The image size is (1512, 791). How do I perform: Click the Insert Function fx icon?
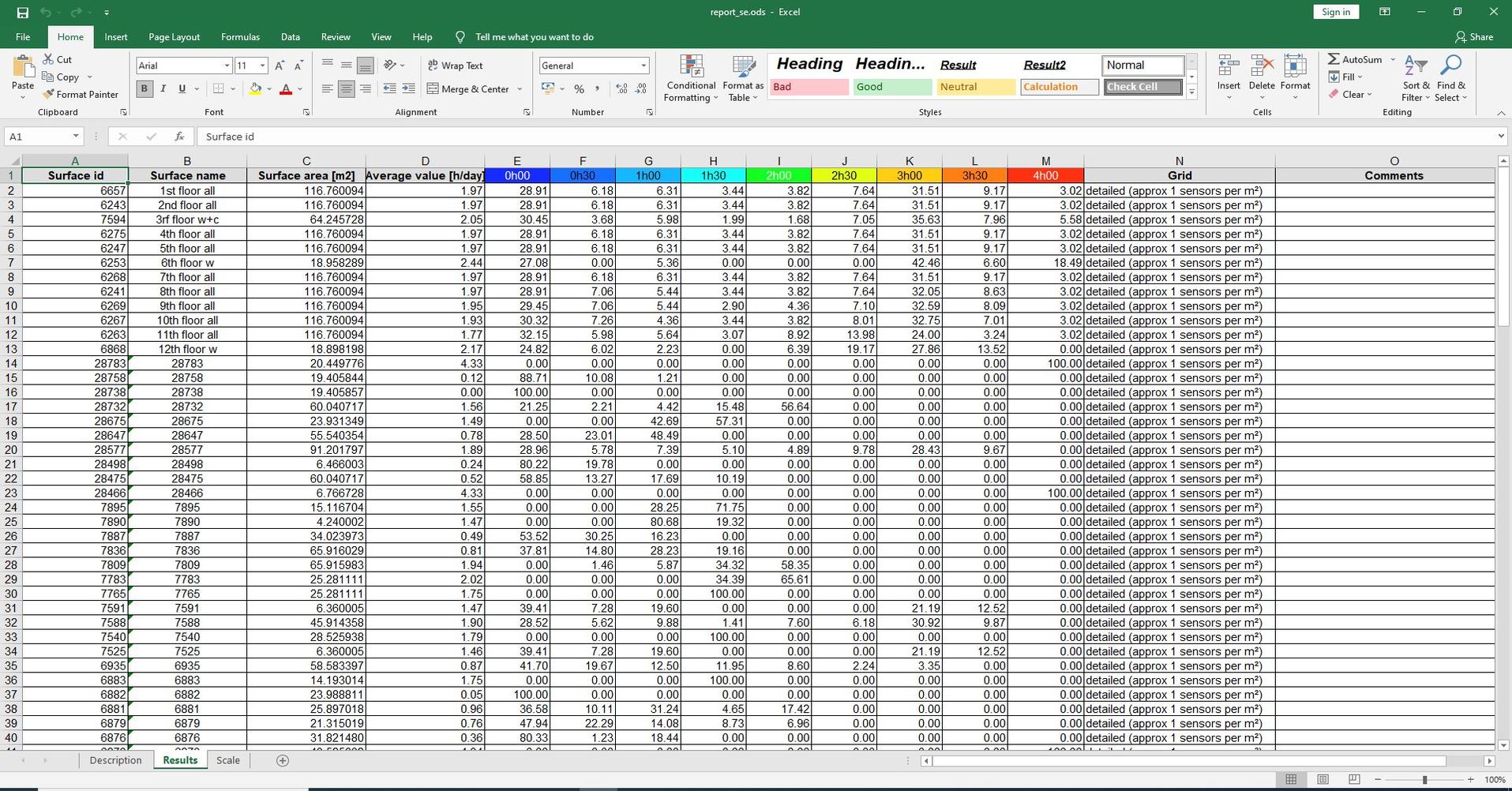click(179, 137)
